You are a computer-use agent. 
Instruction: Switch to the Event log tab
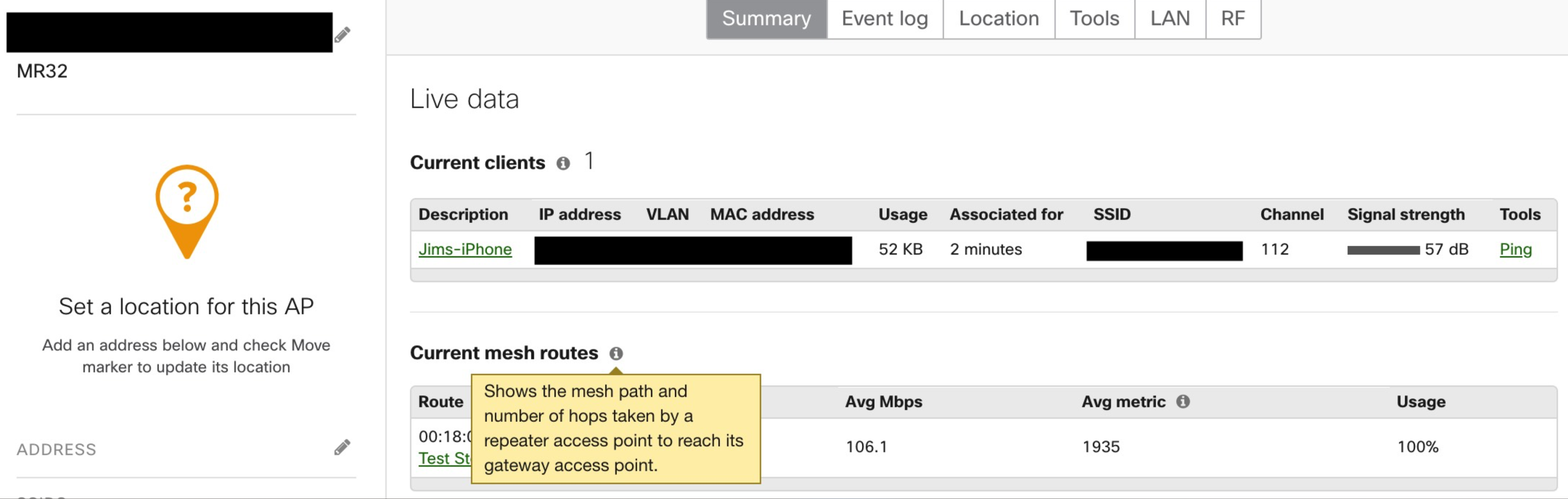pos(884,18)
